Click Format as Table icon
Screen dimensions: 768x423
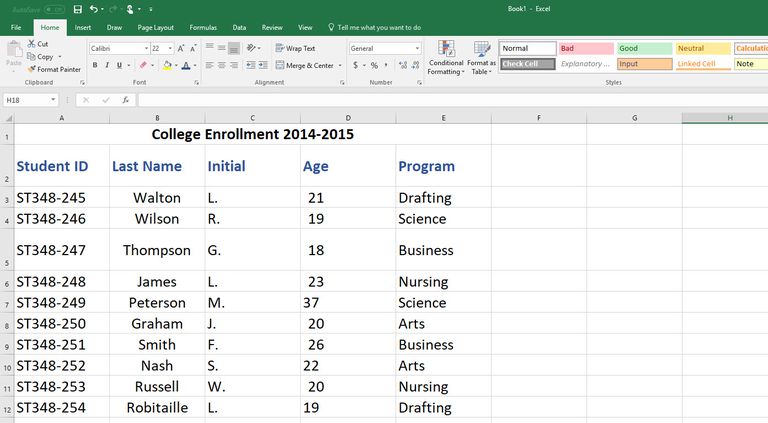481,59
